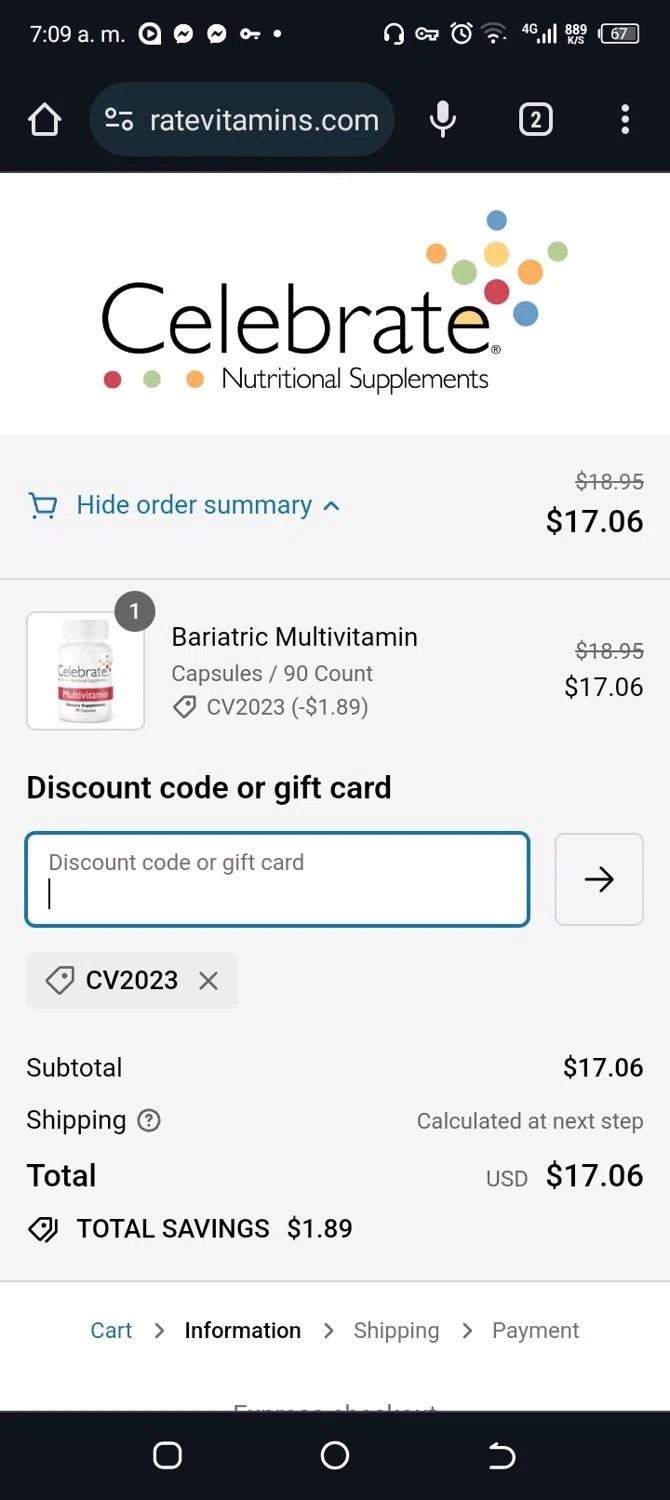This screenshot has height=1500, width=670.
Task: Apply discount code with arrow button
Action: click(599, 879)
